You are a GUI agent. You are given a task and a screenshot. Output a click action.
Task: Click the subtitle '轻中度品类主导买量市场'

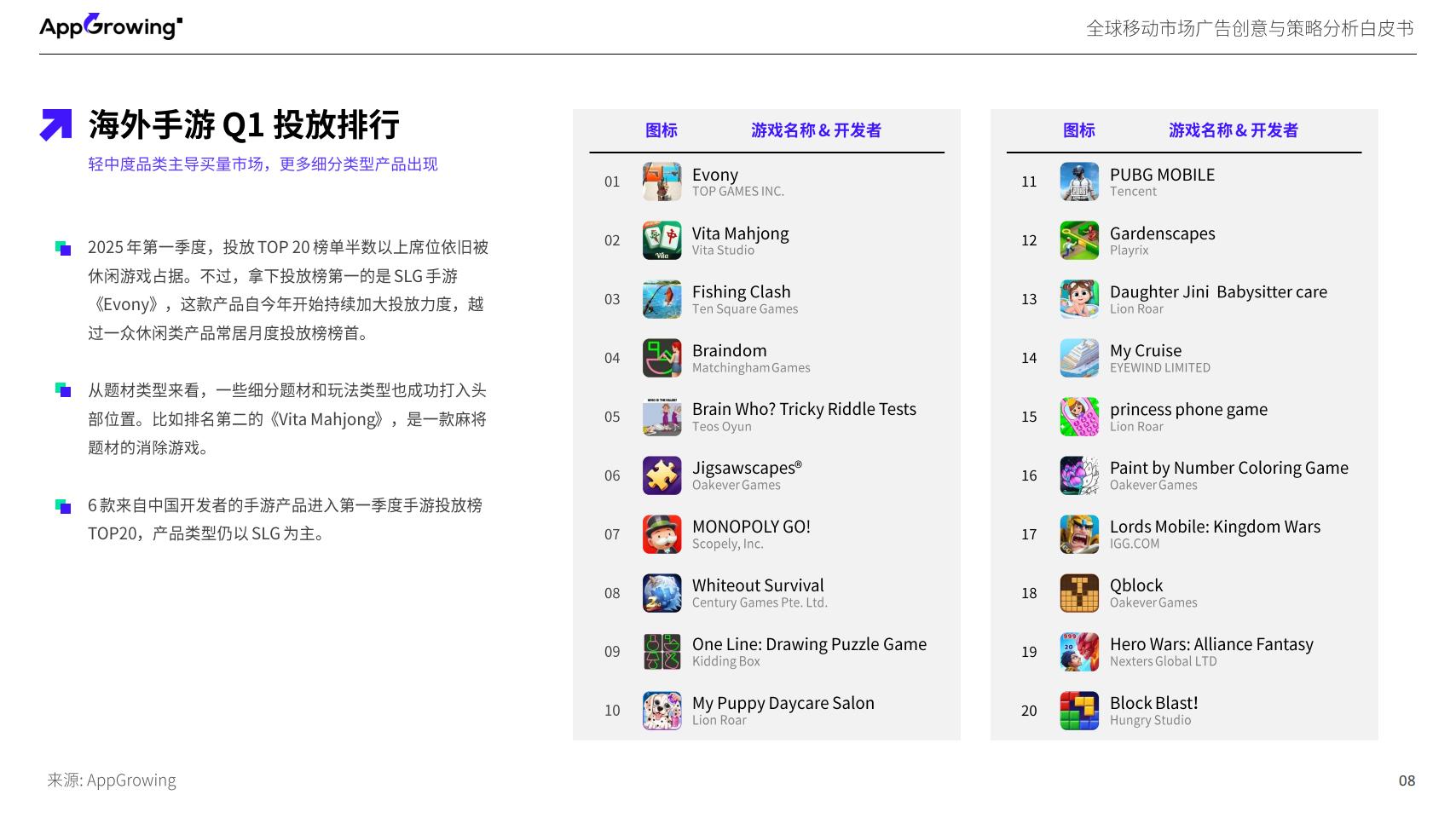pyautogui.click(x=176, y=164)
